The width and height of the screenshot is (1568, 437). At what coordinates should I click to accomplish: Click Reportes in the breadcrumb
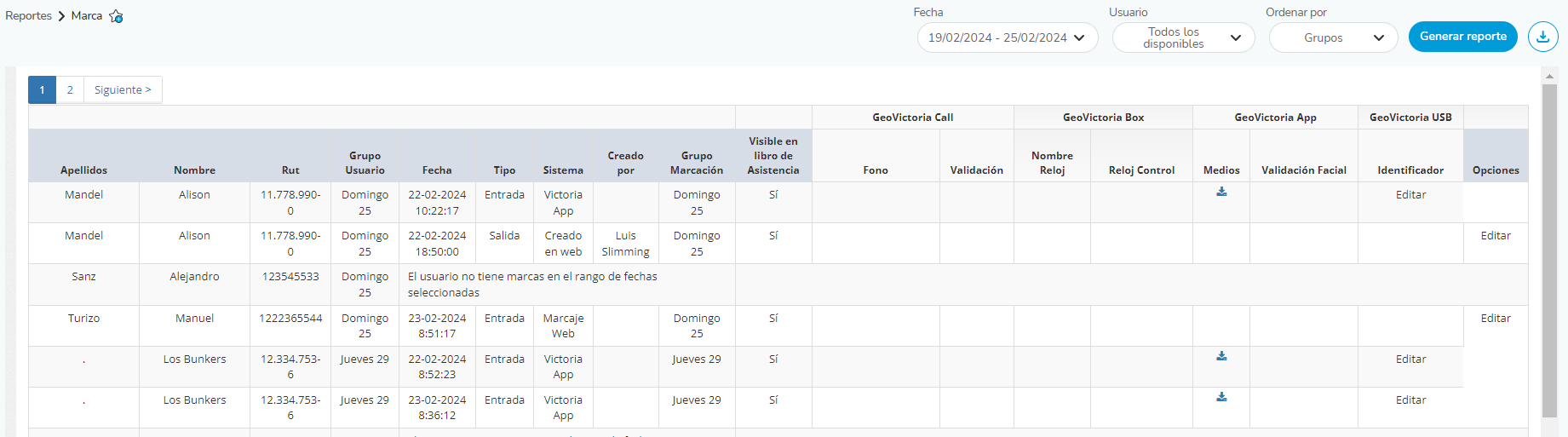point(28,16)
